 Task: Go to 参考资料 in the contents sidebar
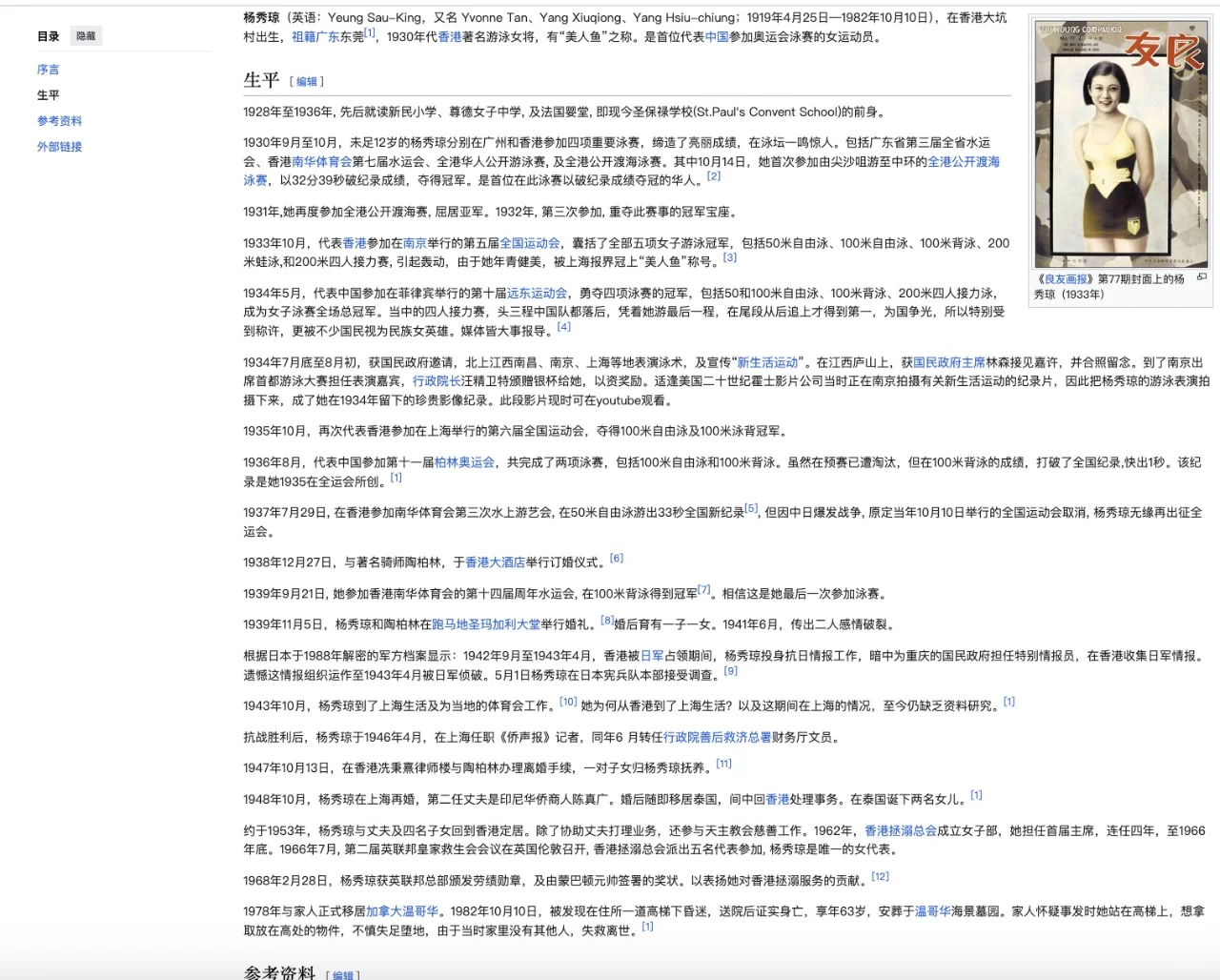pos(60,121)
